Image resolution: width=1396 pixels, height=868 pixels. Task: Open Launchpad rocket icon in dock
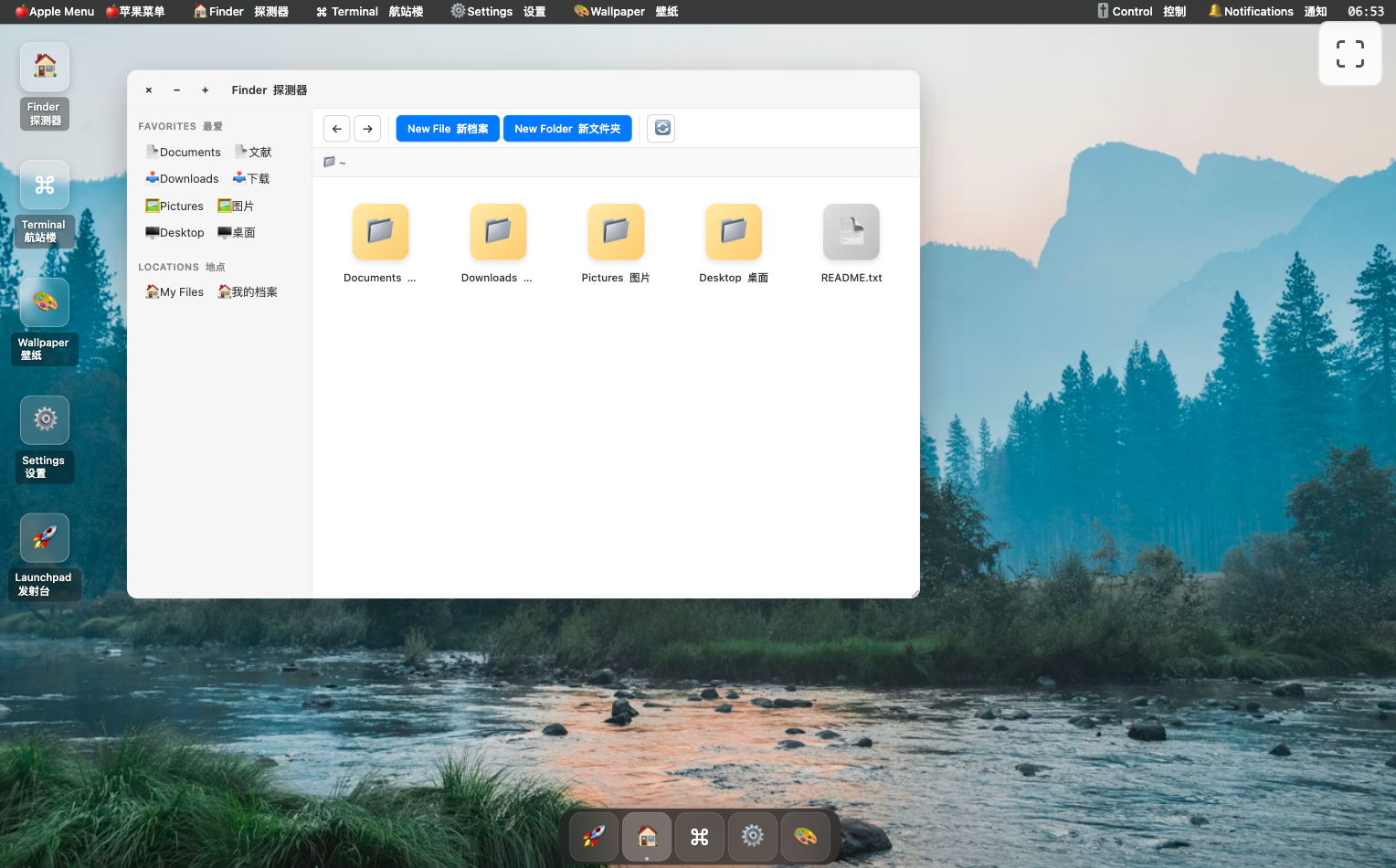pyautogui.click(x=594, y=836)
